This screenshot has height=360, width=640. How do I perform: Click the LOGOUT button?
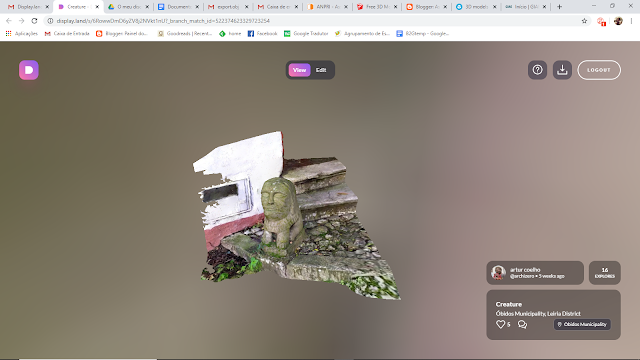coord(599,70)
